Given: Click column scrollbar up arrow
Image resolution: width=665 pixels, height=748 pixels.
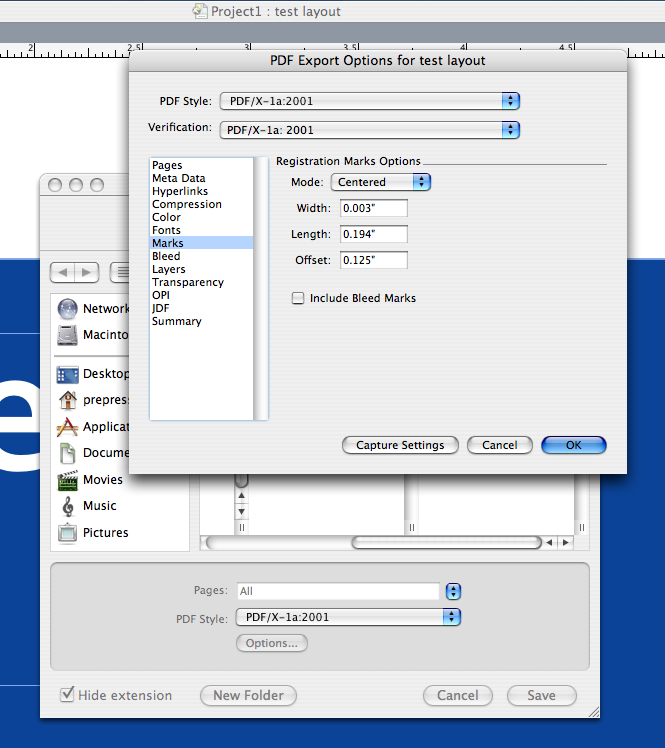Looking at the screenshot, I should tap(242, 496).
